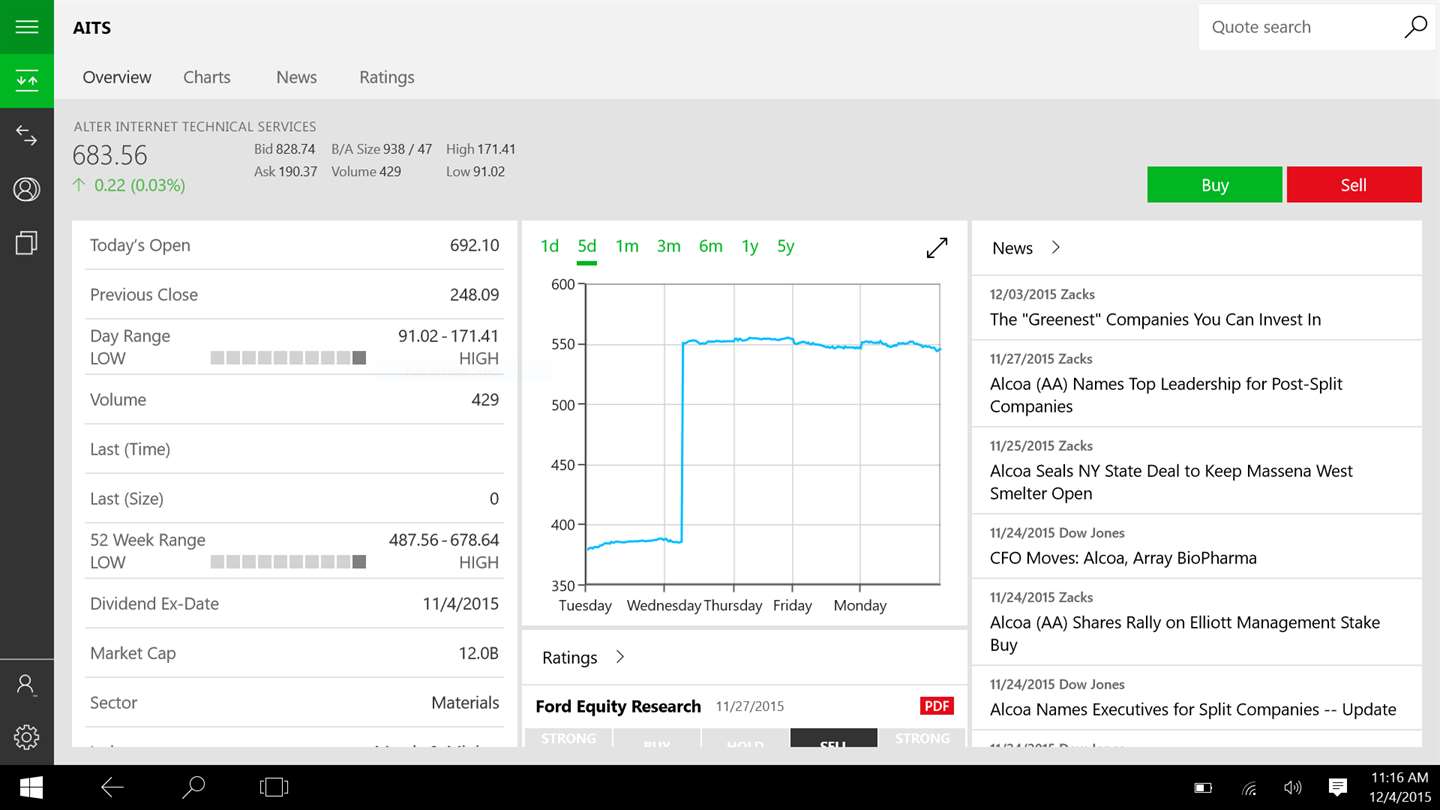Image resolution: width=1440 pixels, height=810 pixels.
Task: Switch to the Charts tab
Action: 207,77
